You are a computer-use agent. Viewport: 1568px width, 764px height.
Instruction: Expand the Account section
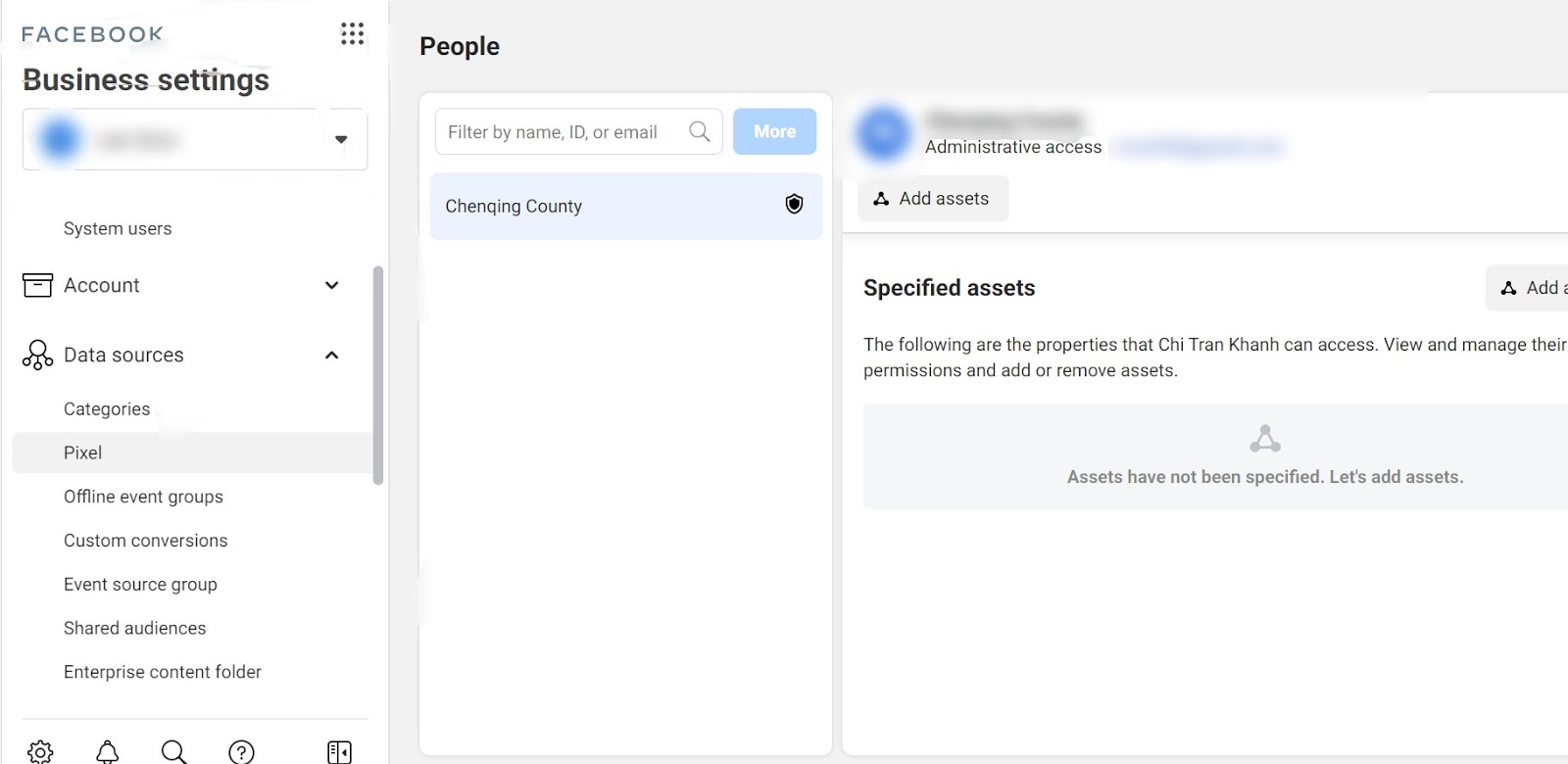click(331, 285)
